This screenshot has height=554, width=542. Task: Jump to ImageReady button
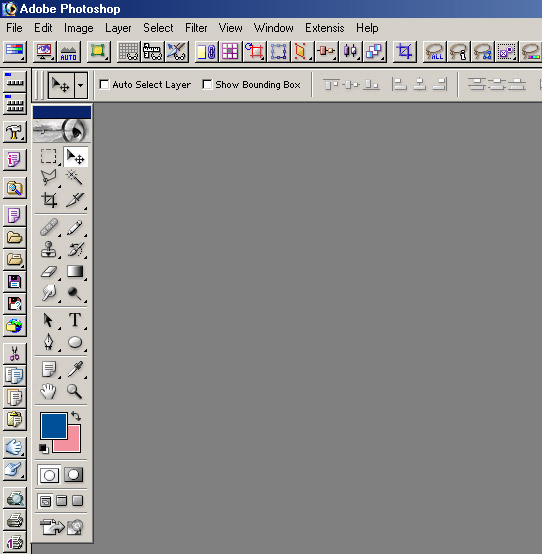click(61, 527)
